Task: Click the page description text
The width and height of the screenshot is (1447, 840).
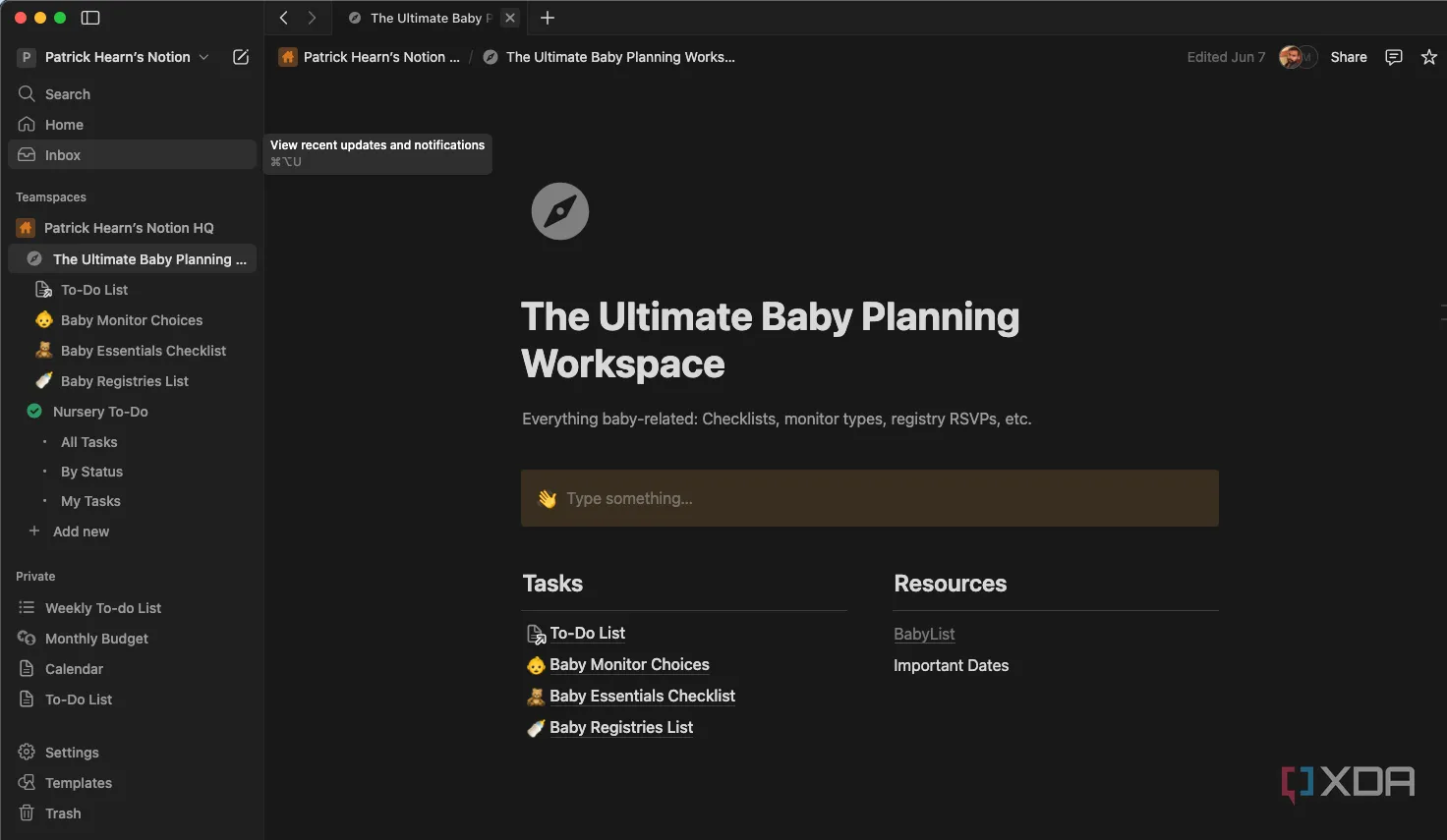Action: (777, 420)
